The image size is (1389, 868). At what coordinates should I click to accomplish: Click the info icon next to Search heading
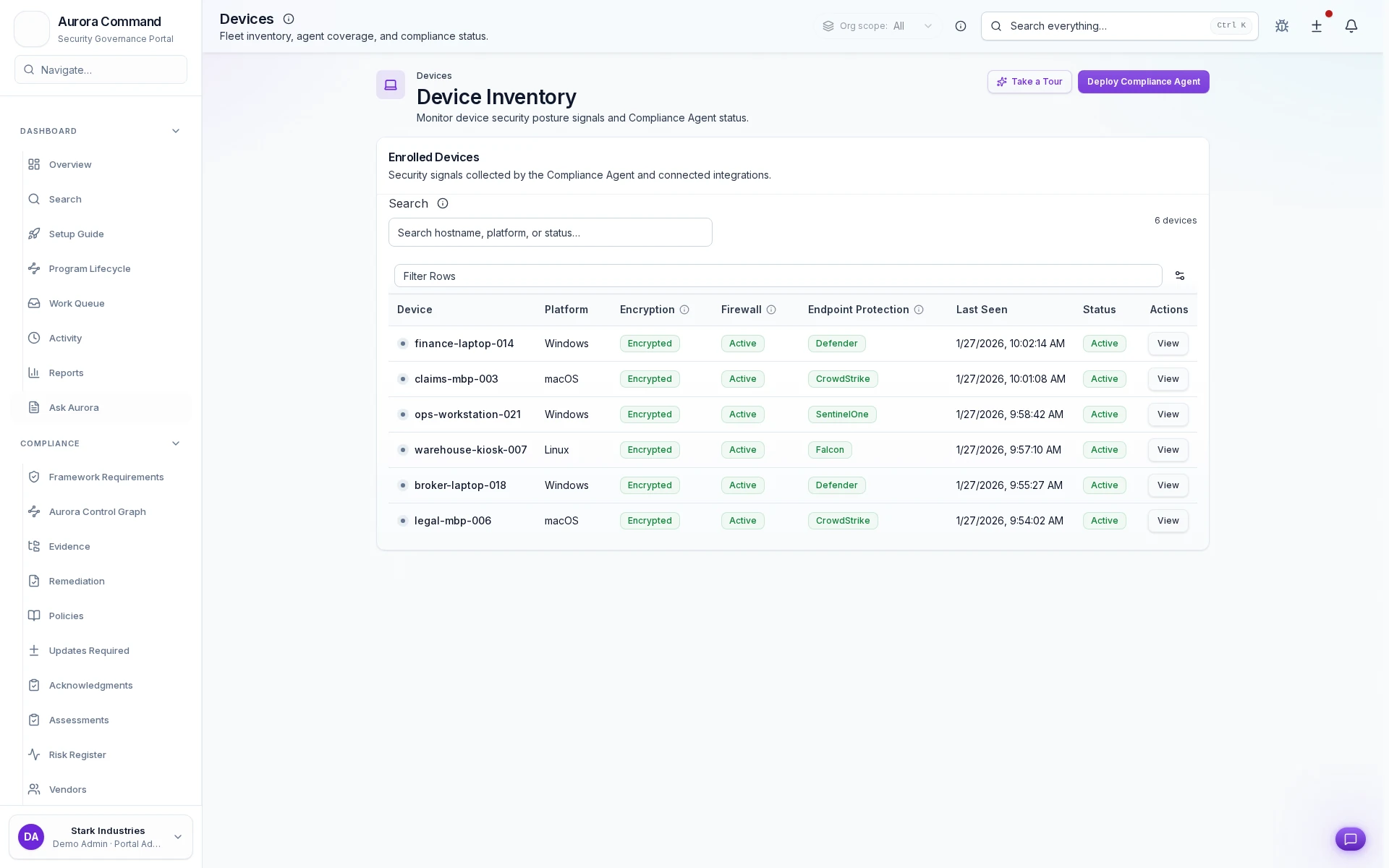tap(442, 203)
